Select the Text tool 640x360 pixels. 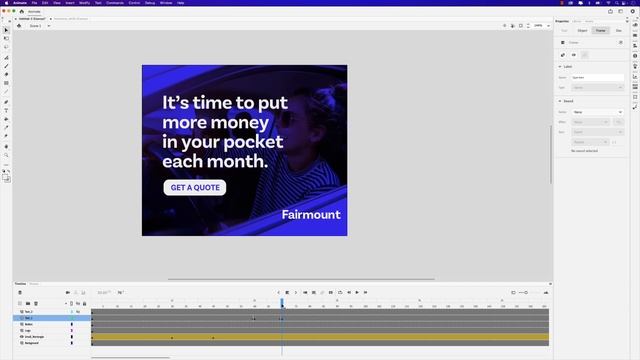(6, 110)
